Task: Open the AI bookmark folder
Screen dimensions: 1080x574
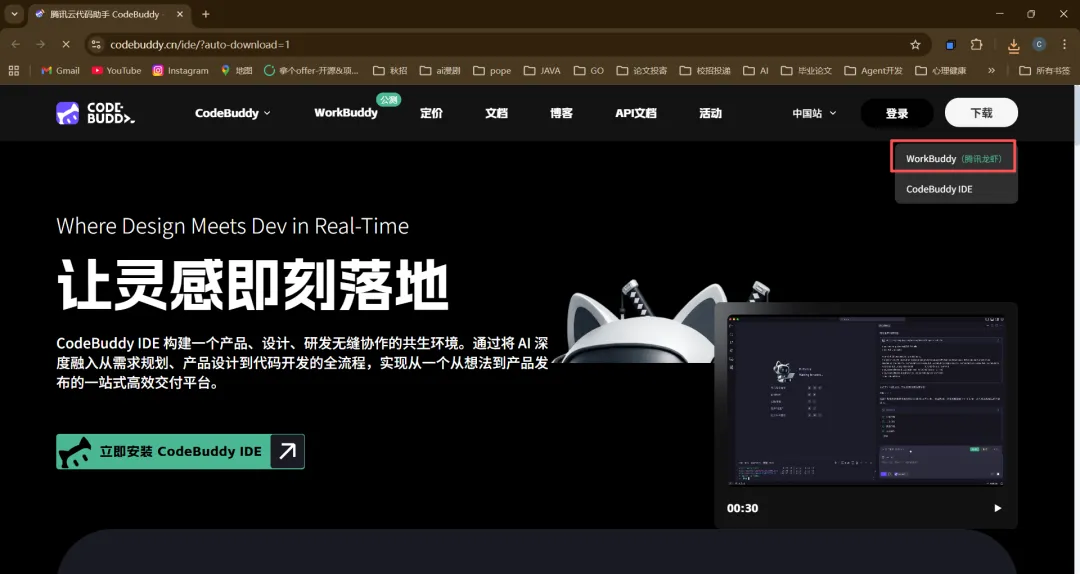Action: coord(756,70)
